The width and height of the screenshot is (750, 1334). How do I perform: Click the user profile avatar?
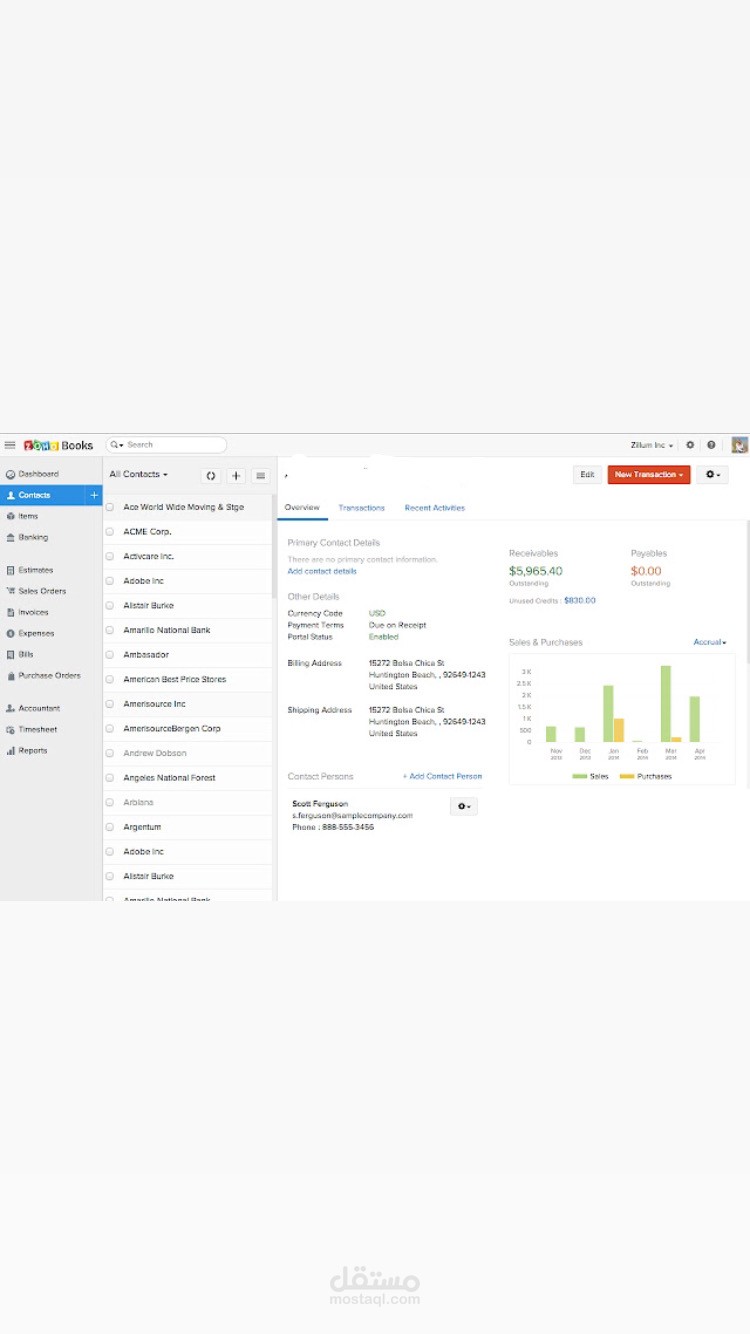(x=740, y=445)
